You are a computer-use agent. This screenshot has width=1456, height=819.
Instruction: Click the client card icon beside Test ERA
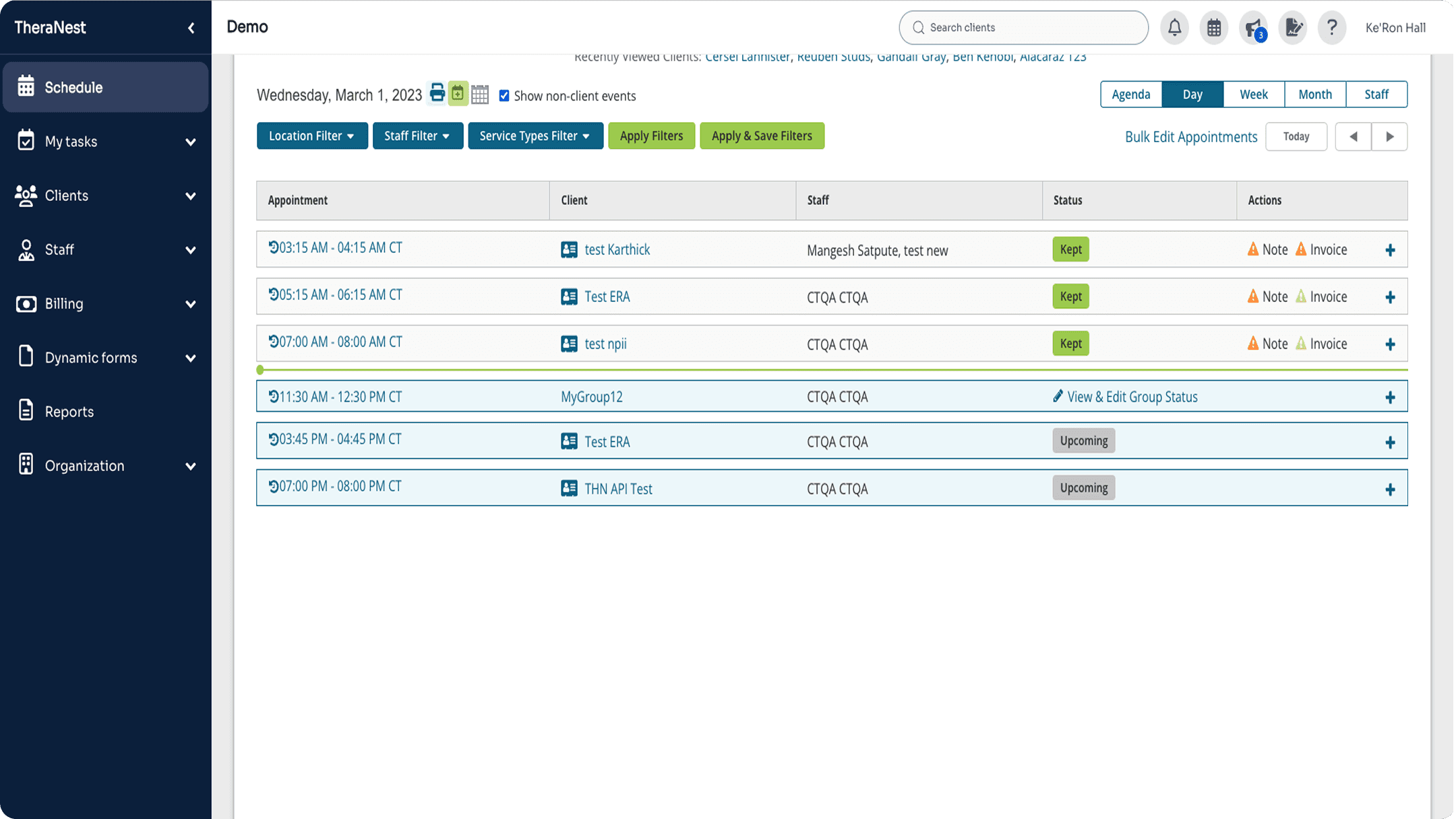click(568, 296)
